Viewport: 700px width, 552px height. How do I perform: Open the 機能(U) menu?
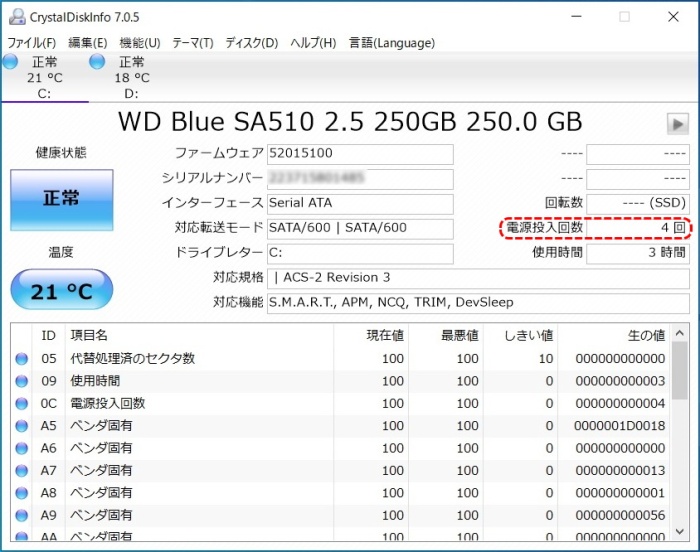tap(140, 43)
